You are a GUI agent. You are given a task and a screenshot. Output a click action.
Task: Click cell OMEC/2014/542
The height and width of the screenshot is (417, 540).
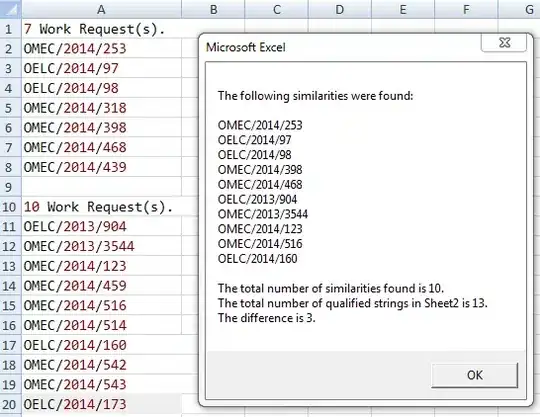[x=101, y=365]
